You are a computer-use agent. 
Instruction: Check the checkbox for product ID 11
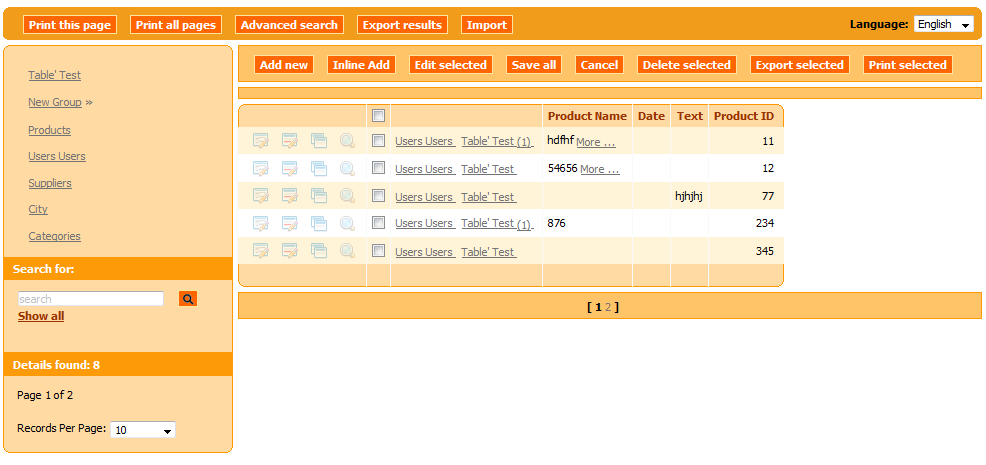click(379, 141)
